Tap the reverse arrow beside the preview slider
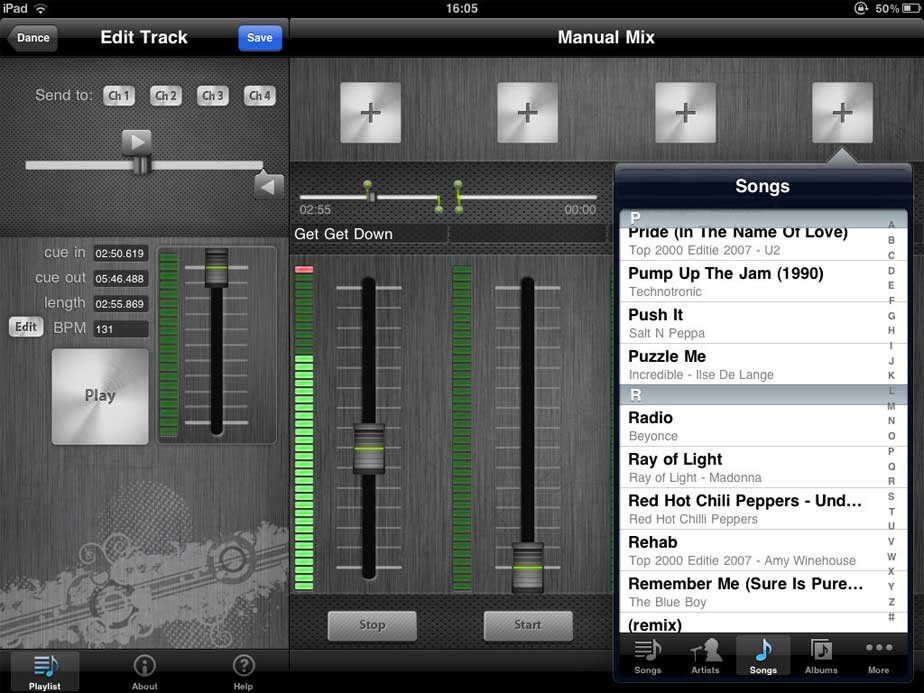The width and height of the screenshot is (924, 693). click(266, 185)
